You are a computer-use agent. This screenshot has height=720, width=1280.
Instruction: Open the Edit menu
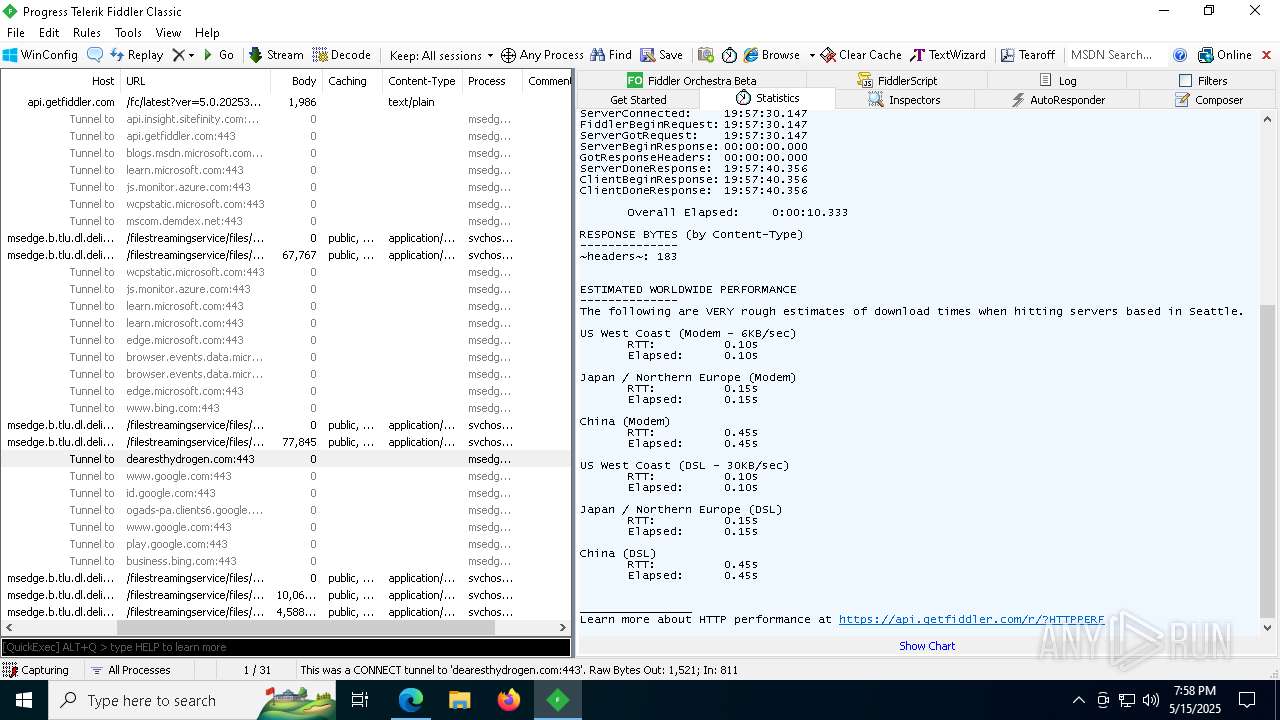click(x=49, y=33)
